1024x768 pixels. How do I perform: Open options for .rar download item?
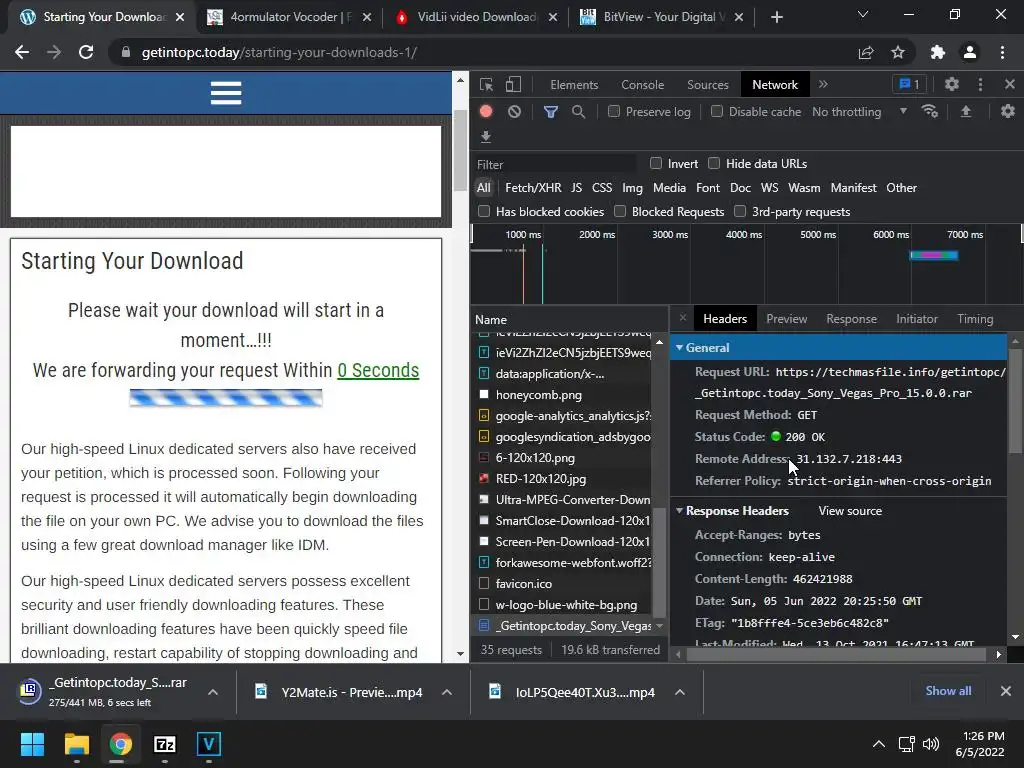coord(213,692)
